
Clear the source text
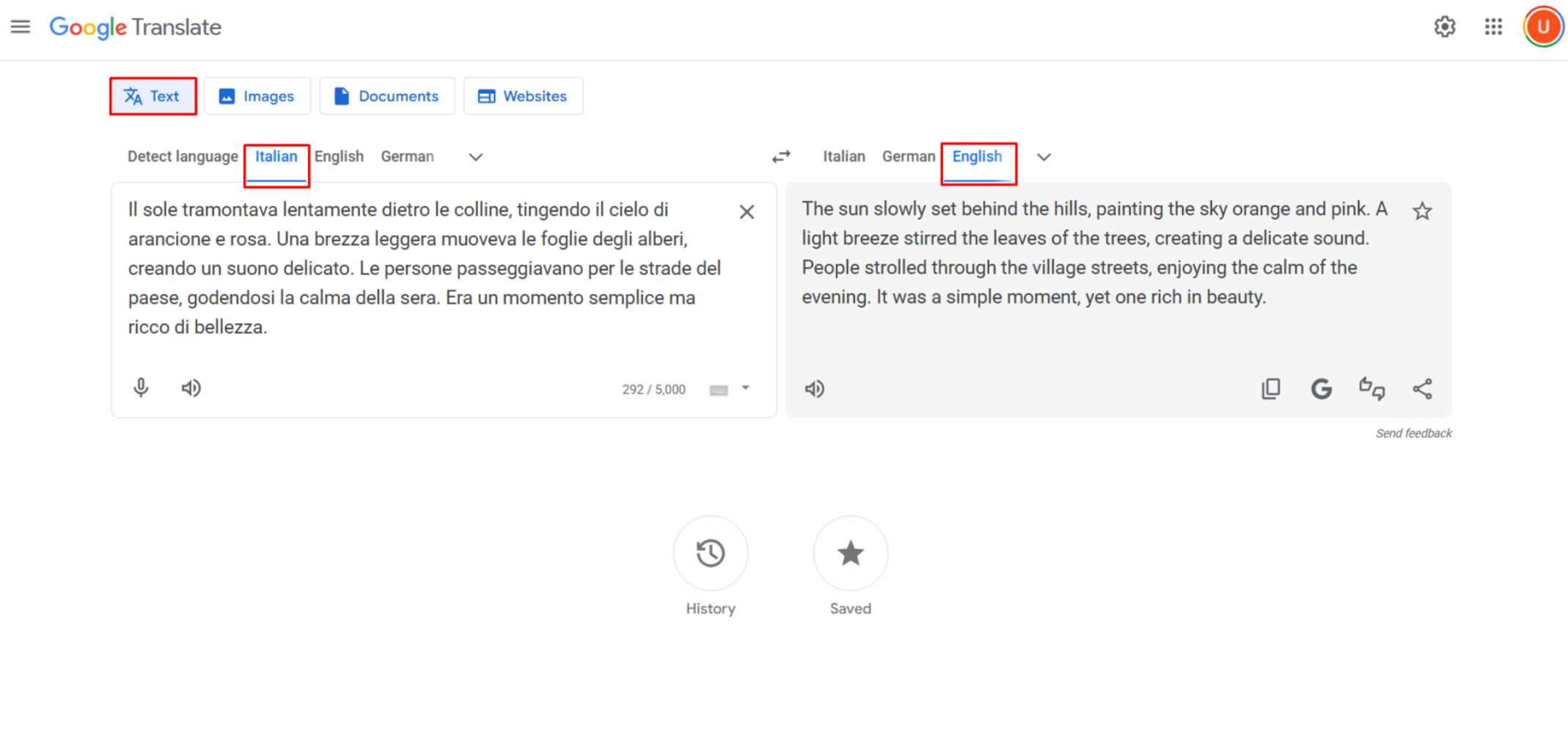click(x=747, y=212)
